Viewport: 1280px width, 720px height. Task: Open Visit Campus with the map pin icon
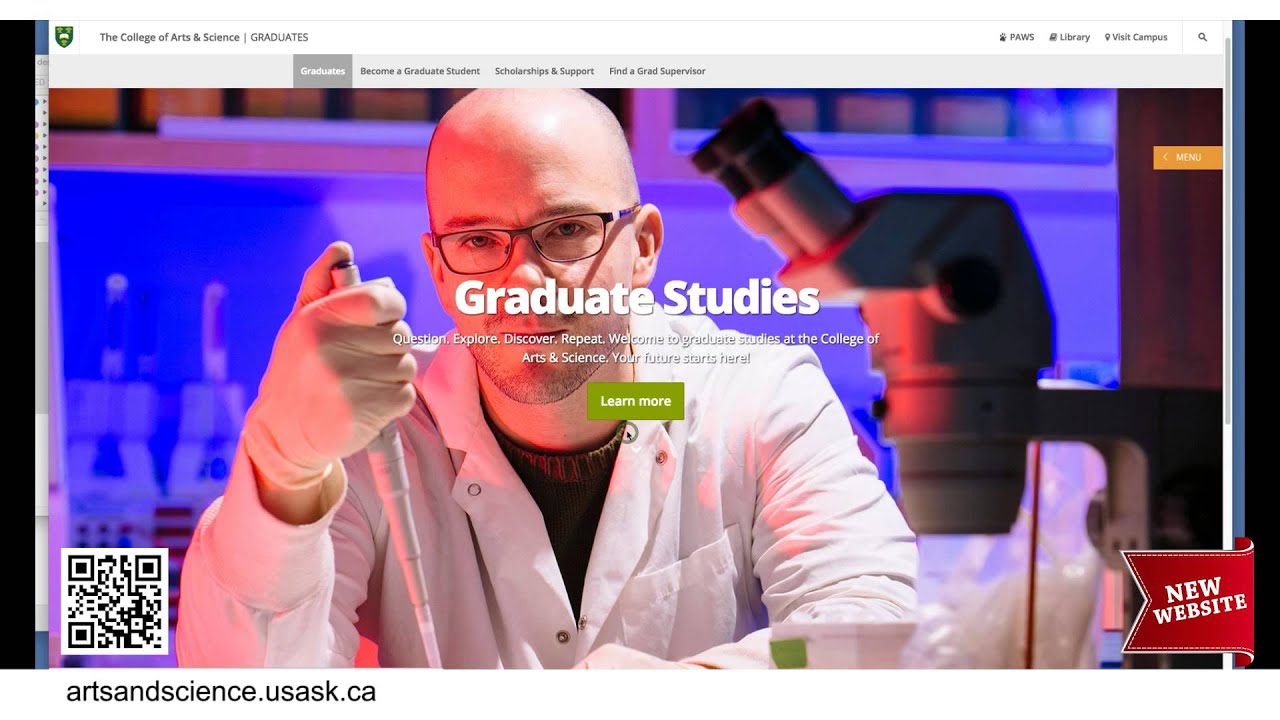click(1136, 37)
